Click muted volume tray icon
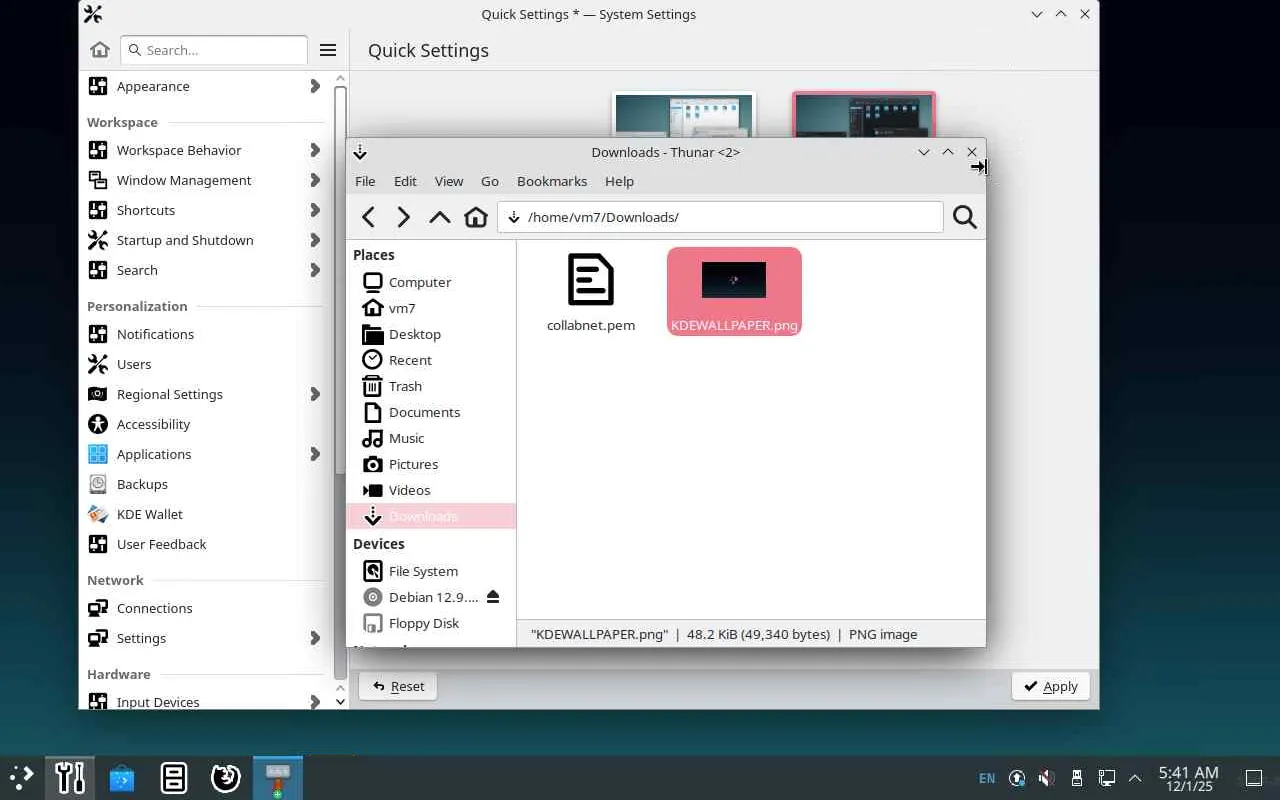This screenshot has width=1280, height=800. point(1046,778)
